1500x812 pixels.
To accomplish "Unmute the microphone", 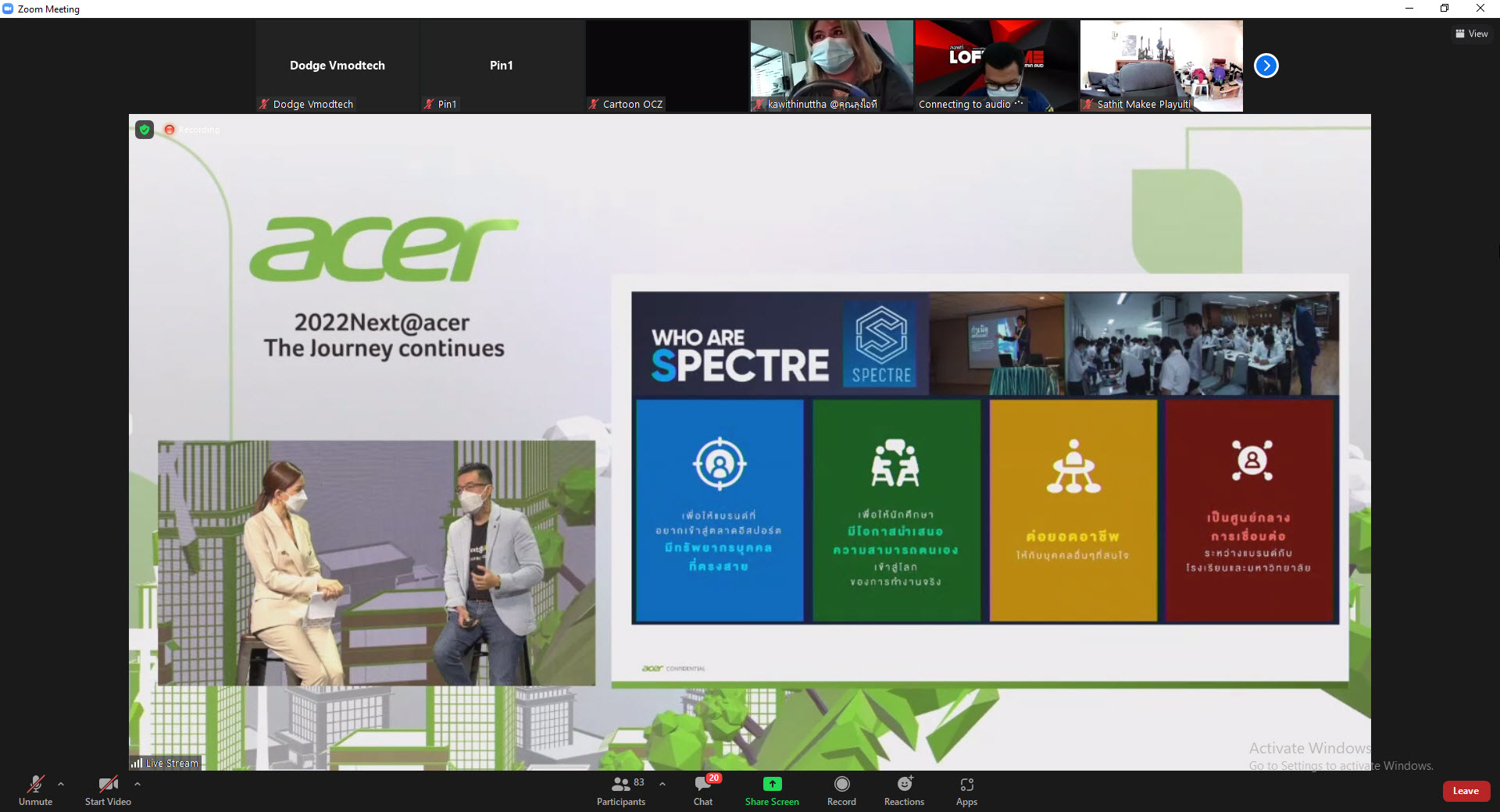I will pyautogui.click(x=36, y=790).
